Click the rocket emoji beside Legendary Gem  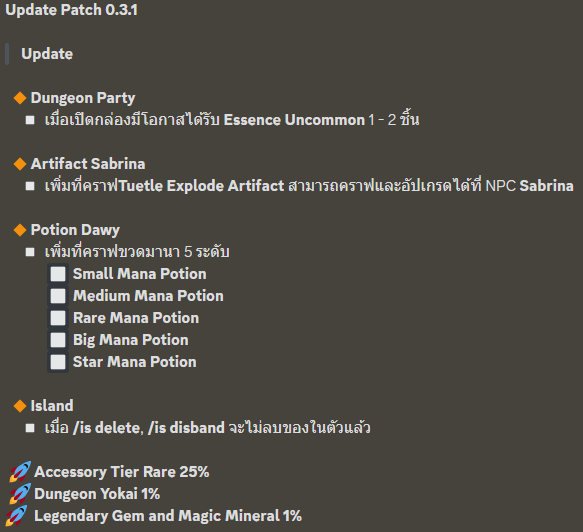[x=17, y=516]
